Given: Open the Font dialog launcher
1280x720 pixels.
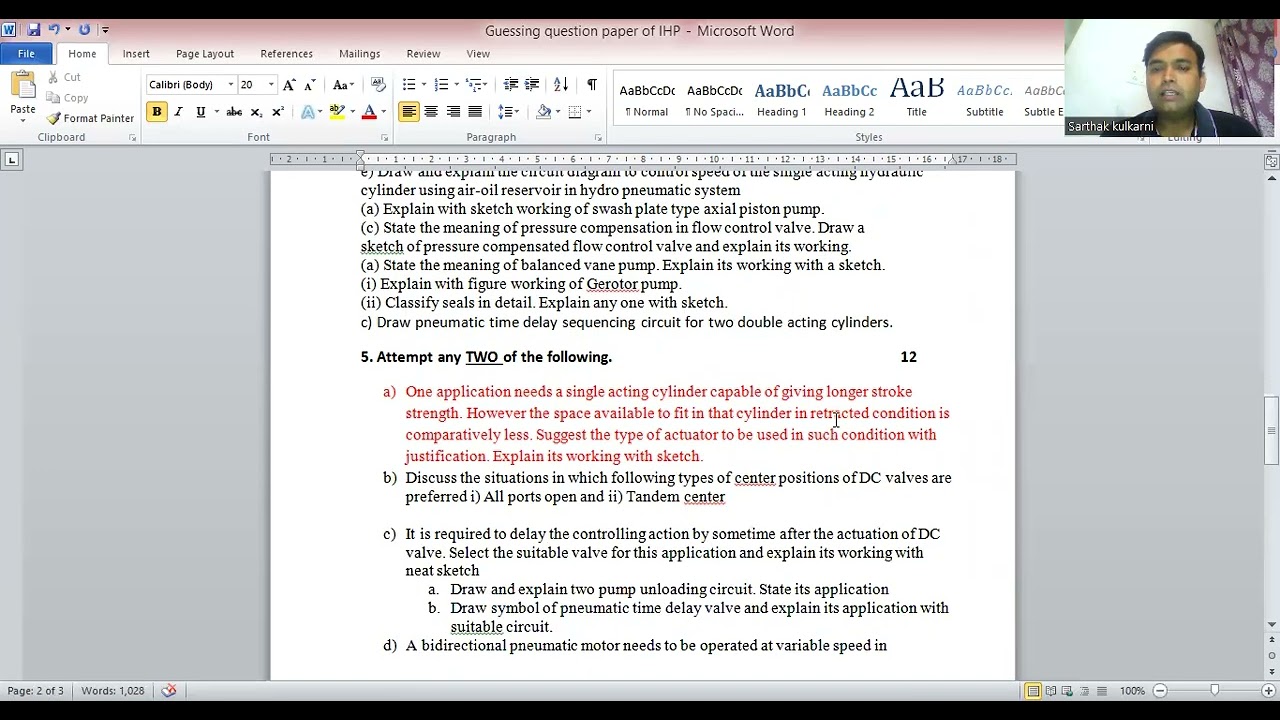Looking at the screenshot, I should [382, 138].
